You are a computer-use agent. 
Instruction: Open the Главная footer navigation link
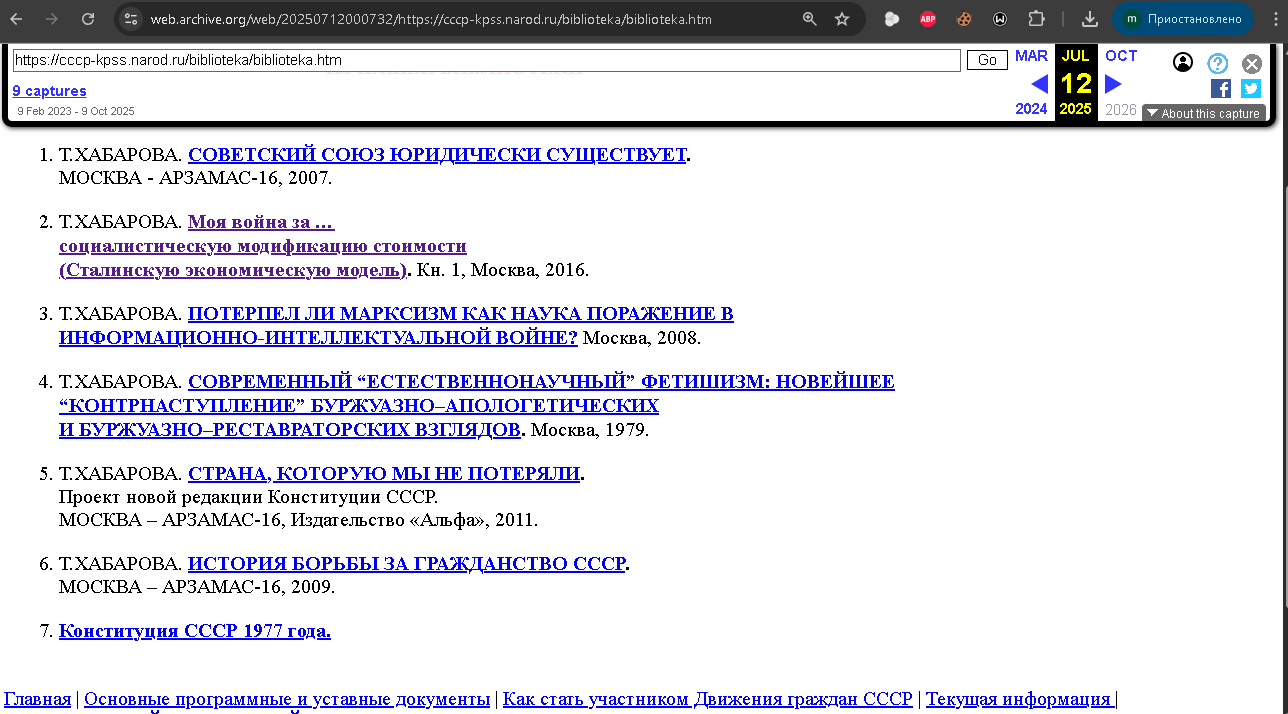click(x=38, y=699)
